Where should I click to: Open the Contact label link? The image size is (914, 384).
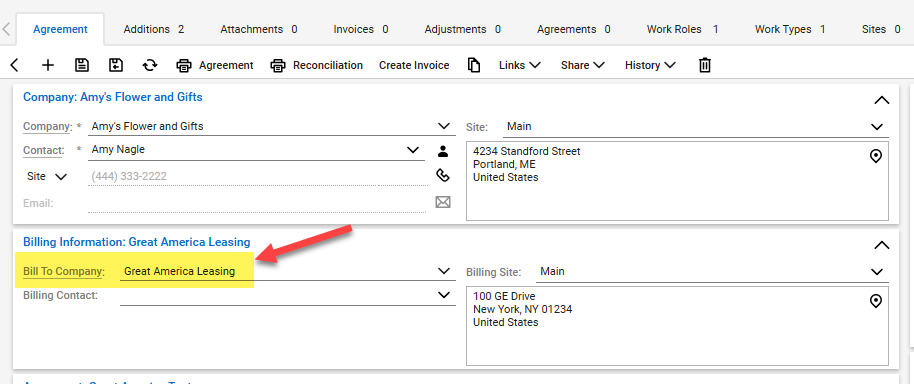[x=44, y=150]
